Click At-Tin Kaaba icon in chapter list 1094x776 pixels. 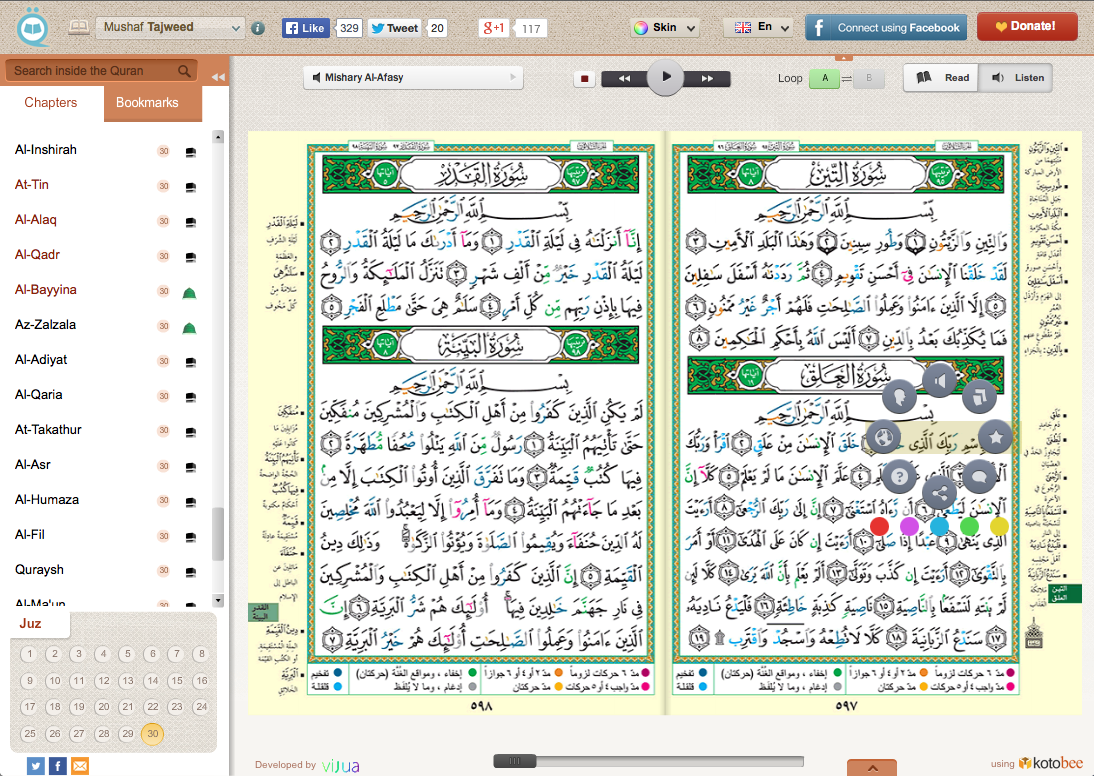click(x=190, y=187)
